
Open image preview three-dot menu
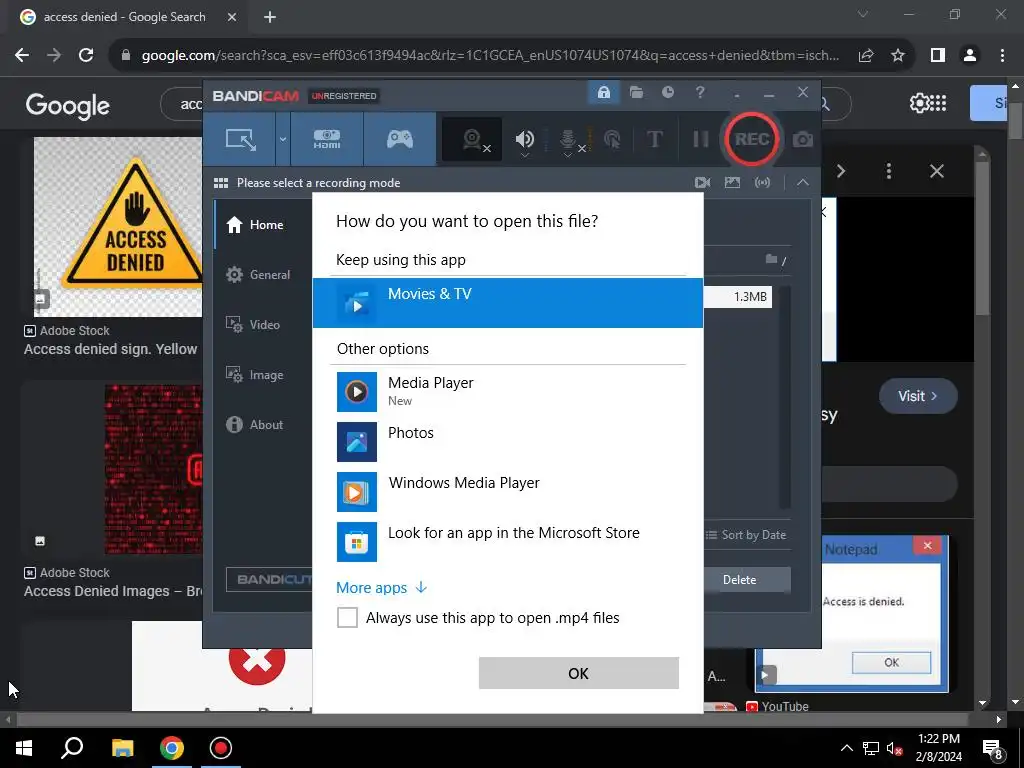(889, 172)
